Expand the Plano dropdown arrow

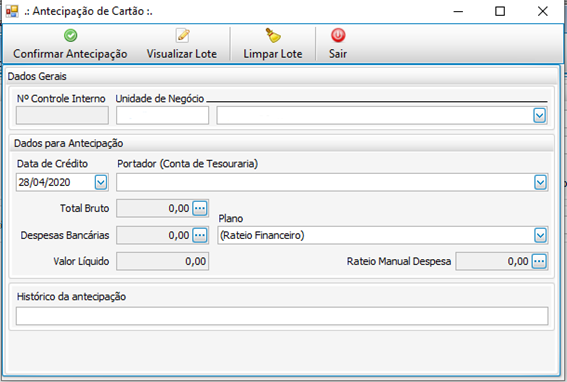click(540, 235)
